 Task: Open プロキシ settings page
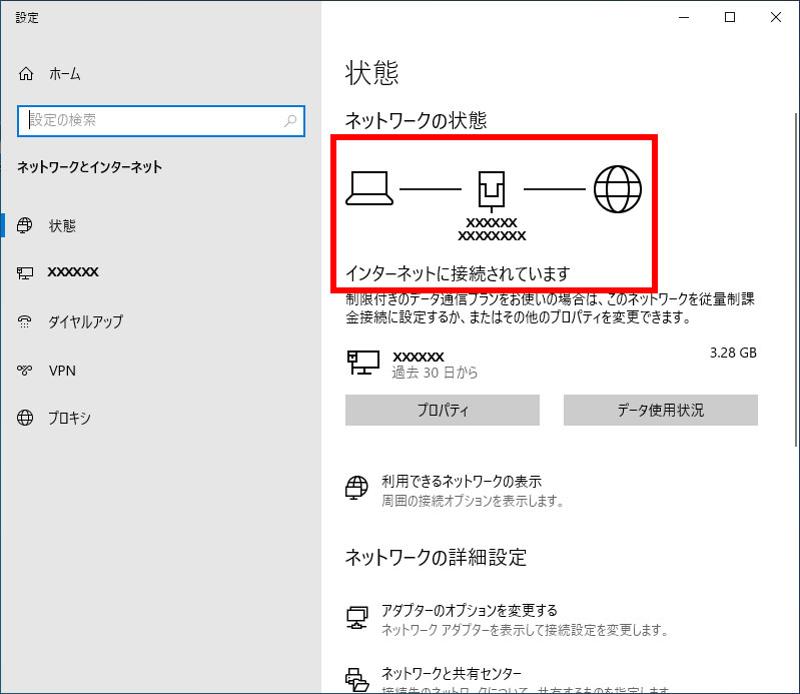coord(69,418)
